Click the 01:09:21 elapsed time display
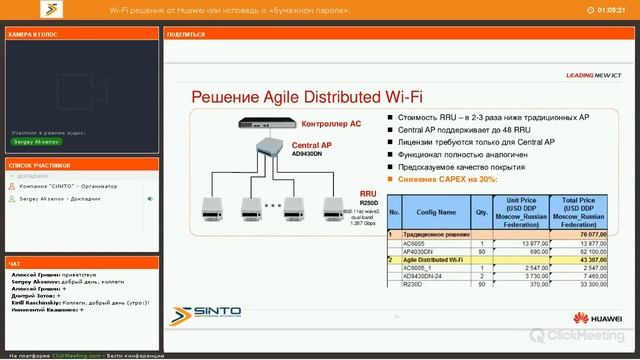 611,10
